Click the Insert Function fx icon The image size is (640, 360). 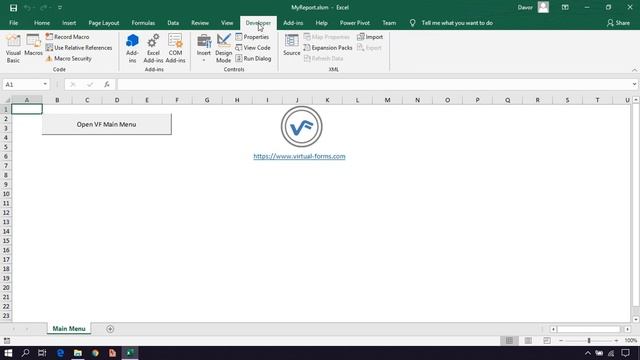(107, 84)
